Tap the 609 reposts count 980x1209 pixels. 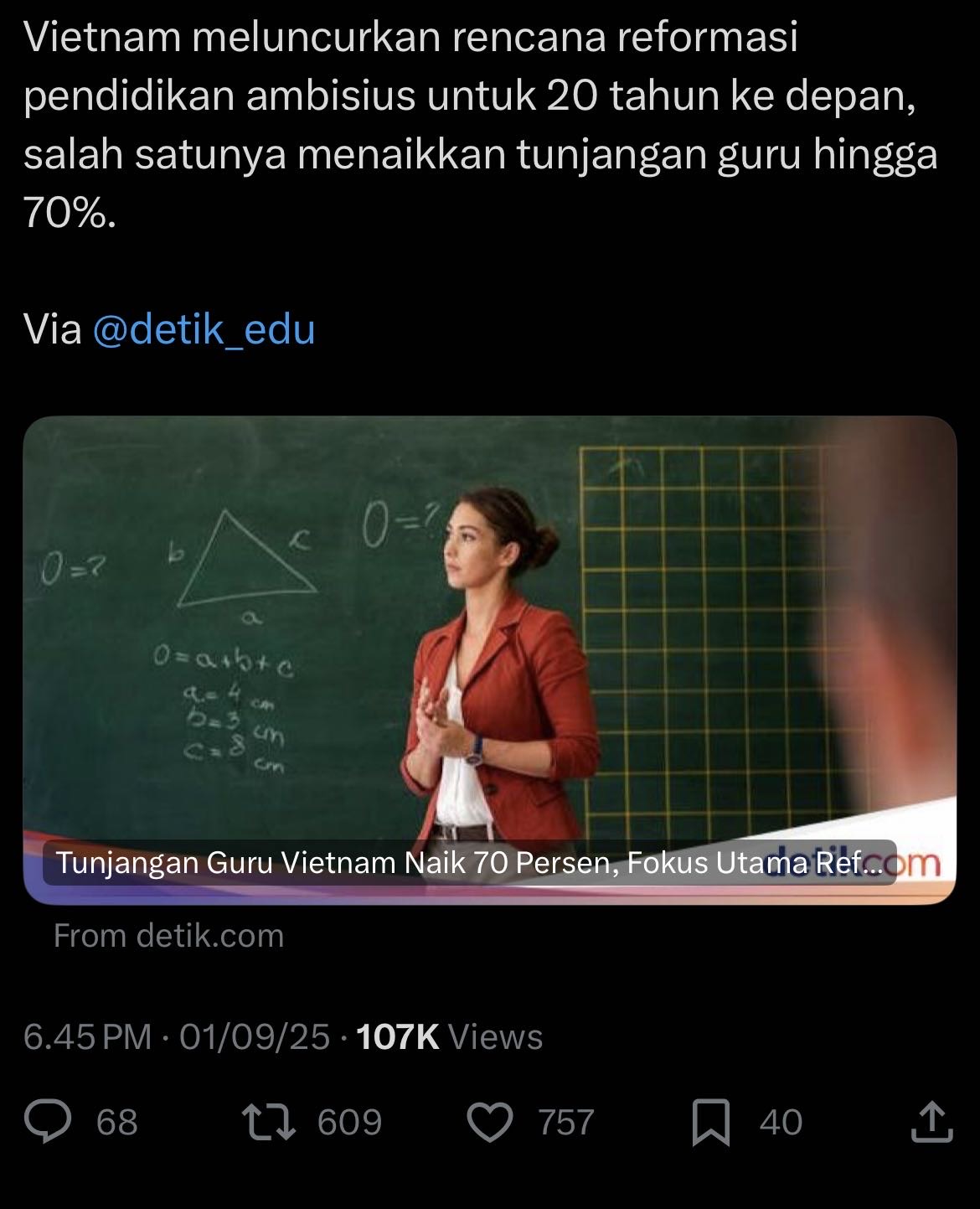coord(349,1123)
